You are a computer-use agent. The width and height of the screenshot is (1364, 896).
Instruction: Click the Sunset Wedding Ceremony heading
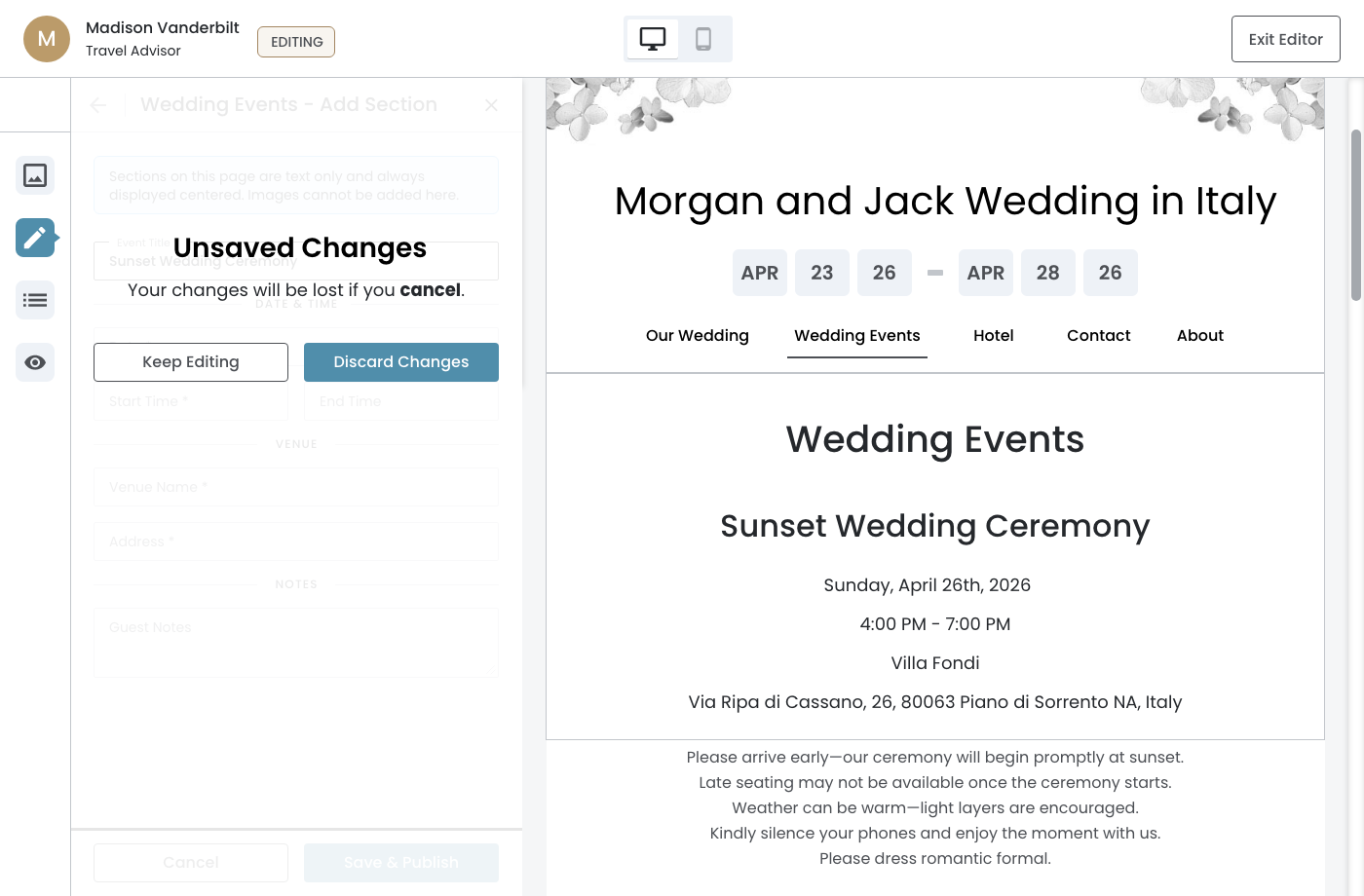(x=935, y=526)
